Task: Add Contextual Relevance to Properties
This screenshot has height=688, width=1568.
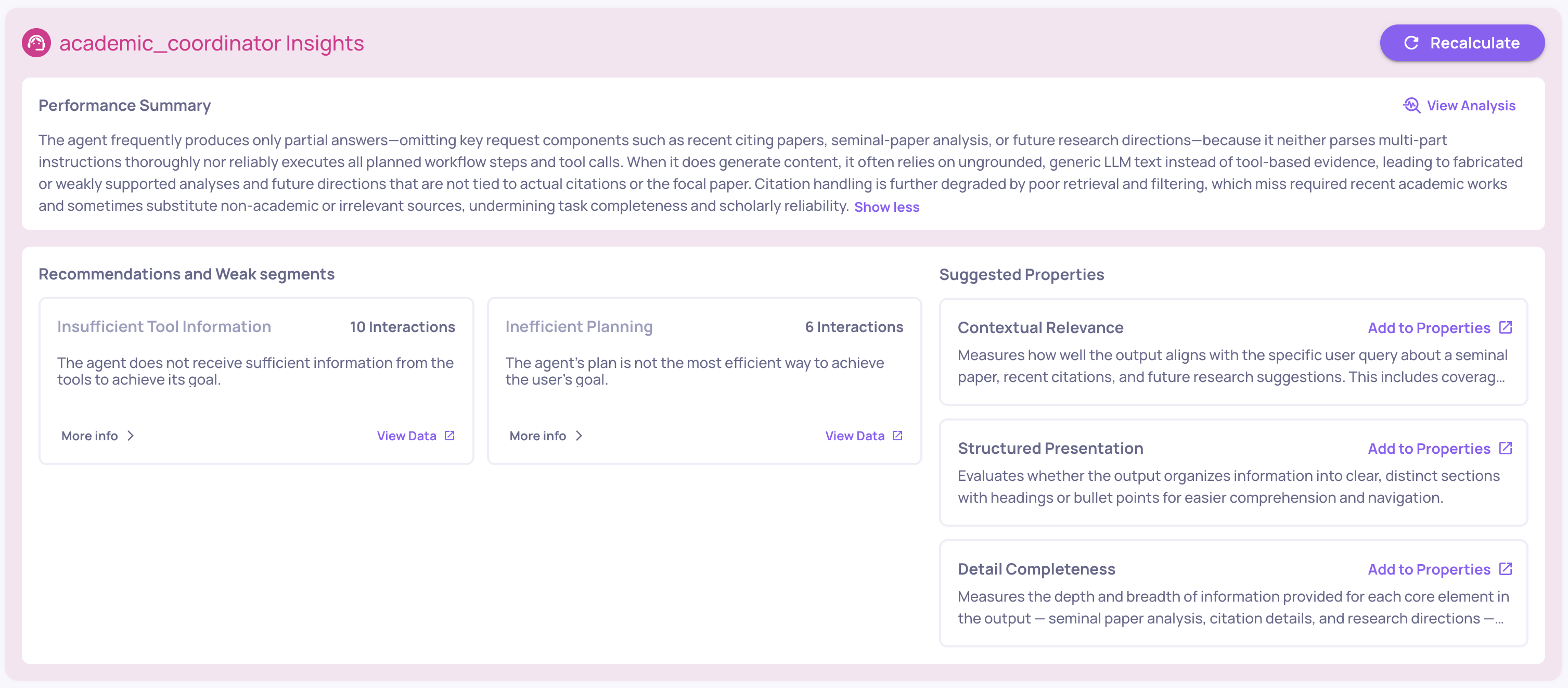Action: click(x=1429, y=327)
